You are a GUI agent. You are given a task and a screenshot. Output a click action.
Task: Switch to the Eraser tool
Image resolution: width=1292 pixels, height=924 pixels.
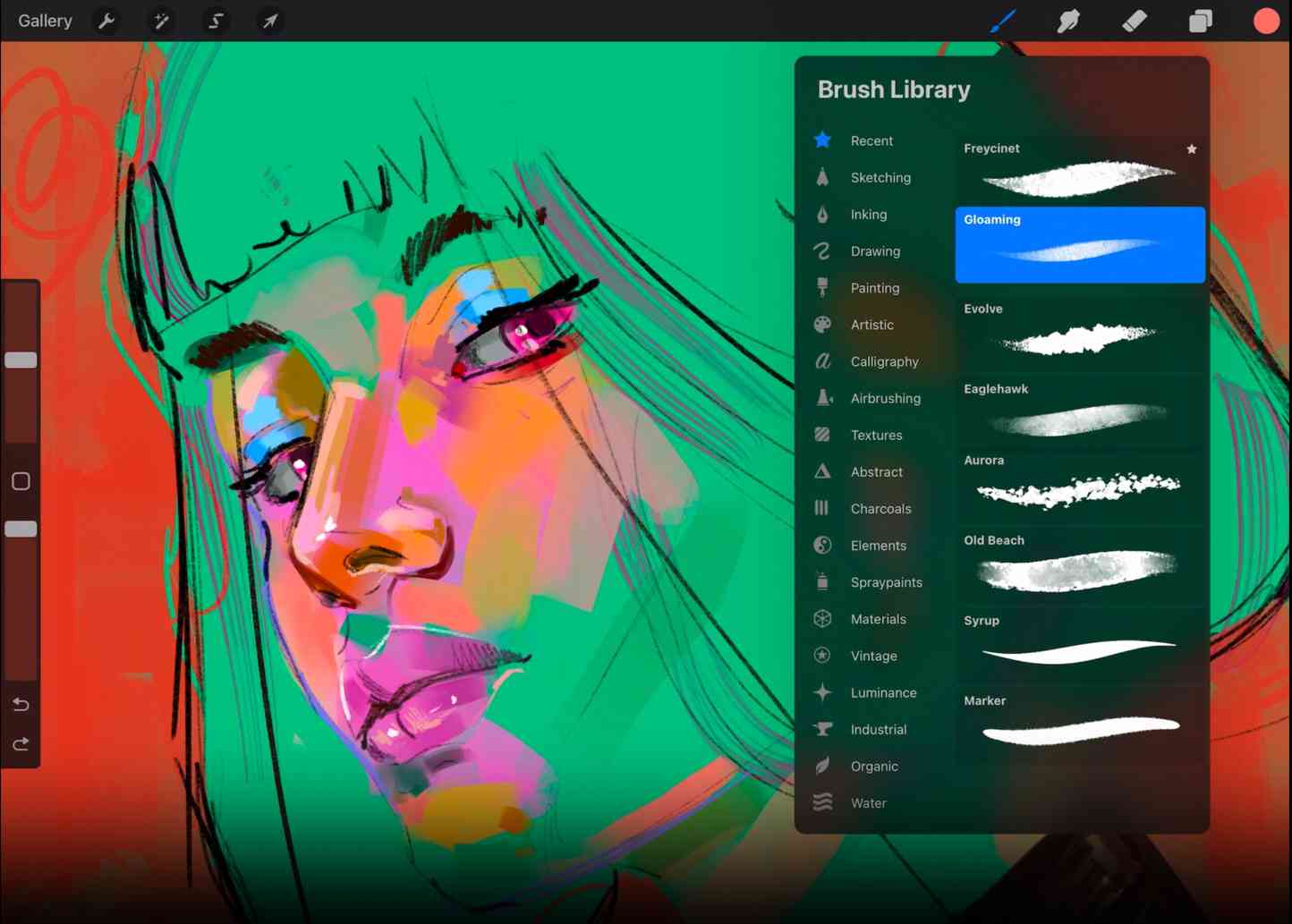coord(1134,20)
